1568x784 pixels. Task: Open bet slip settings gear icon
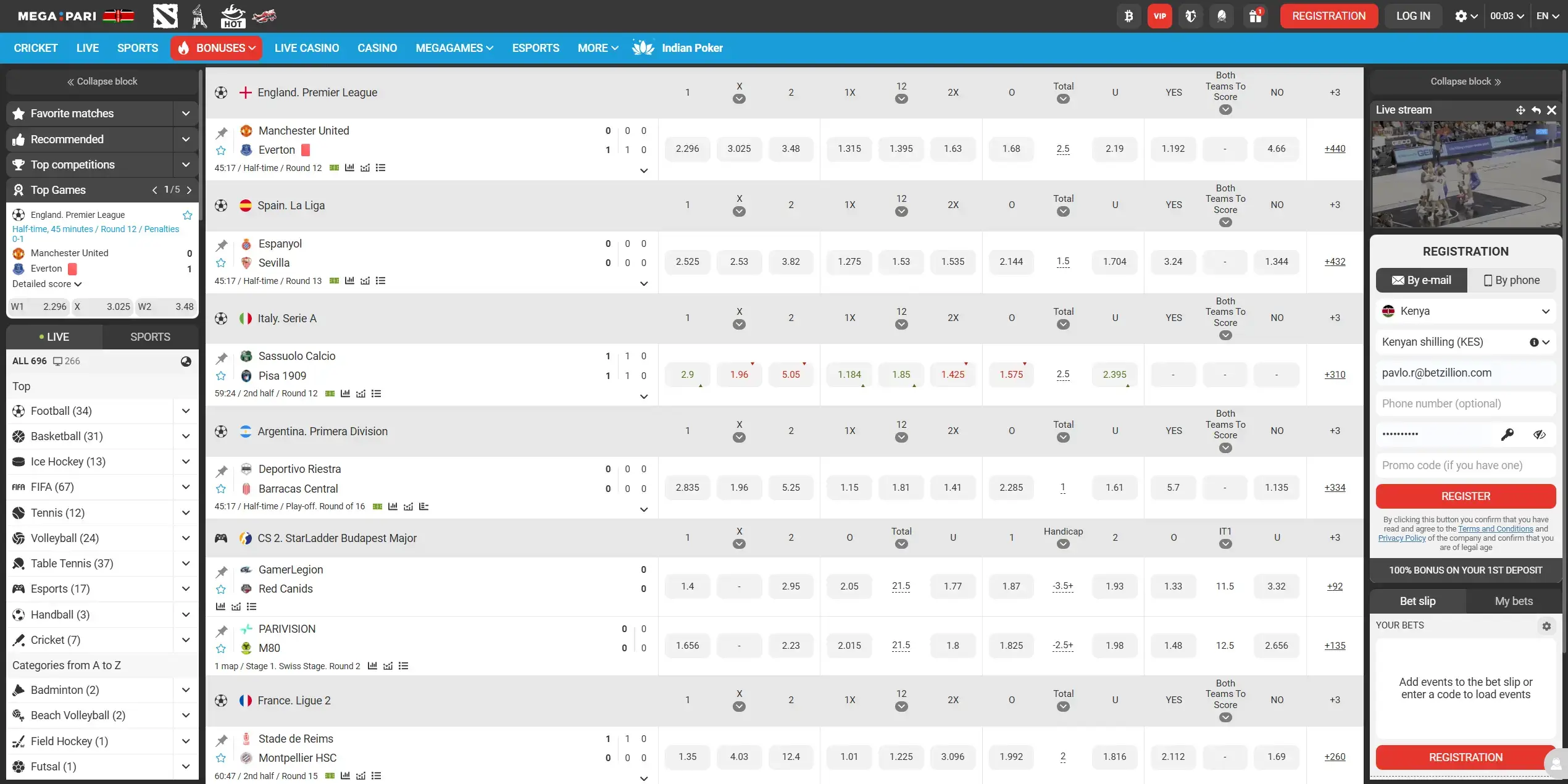click(x=1546, y=626)
